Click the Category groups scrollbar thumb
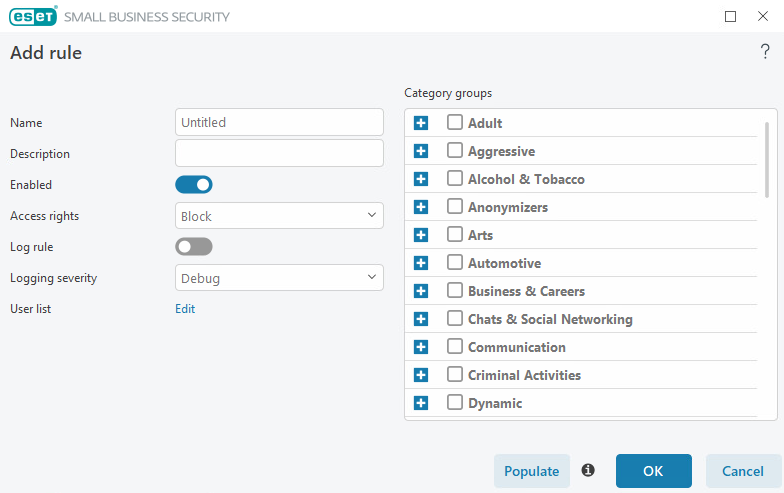 click(767, 160)
